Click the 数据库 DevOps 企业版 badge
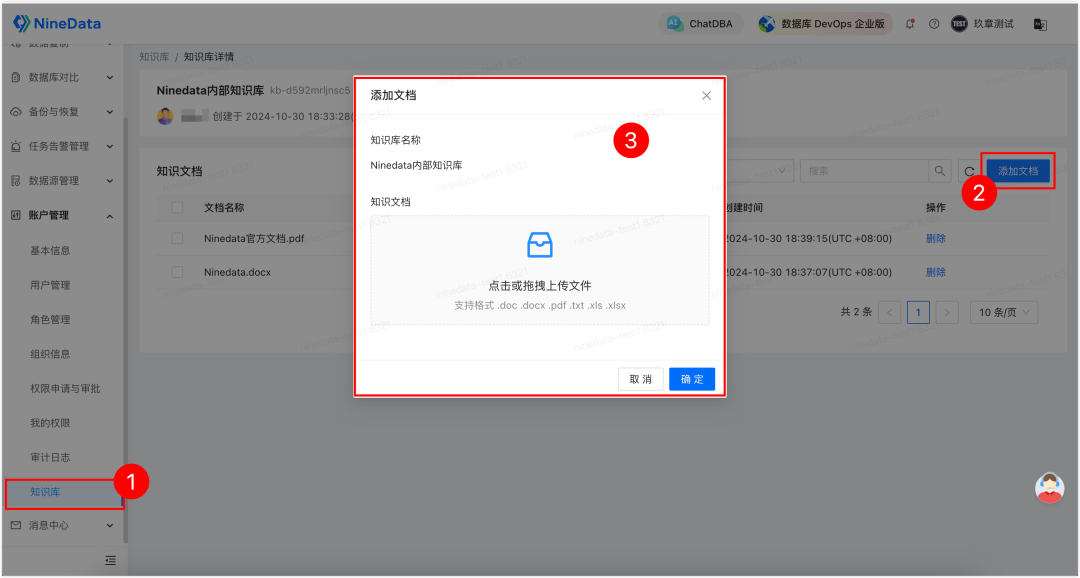 click(x=823, y=23)
